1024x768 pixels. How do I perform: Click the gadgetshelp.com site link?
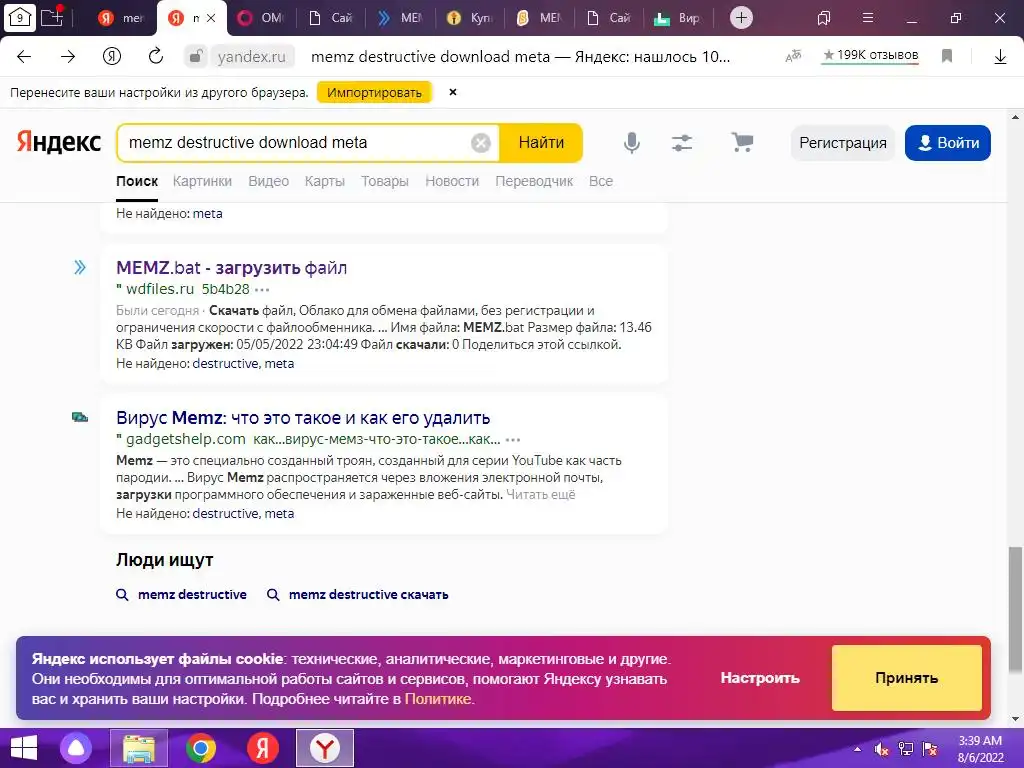click(185, 440)
